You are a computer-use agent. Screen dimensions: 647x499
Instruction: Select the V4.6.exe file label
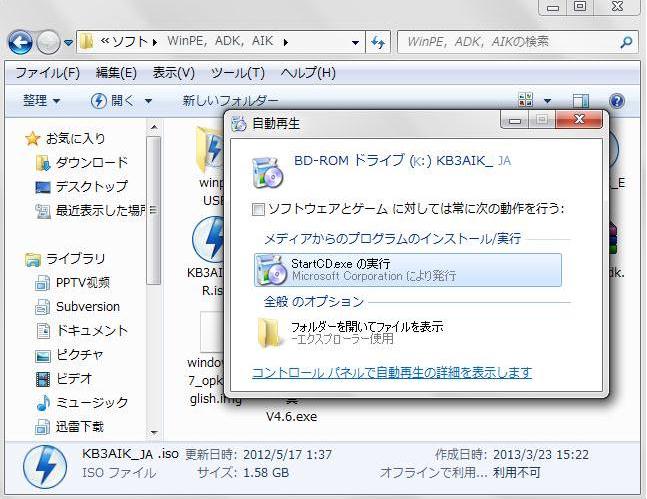coord(291,416)
